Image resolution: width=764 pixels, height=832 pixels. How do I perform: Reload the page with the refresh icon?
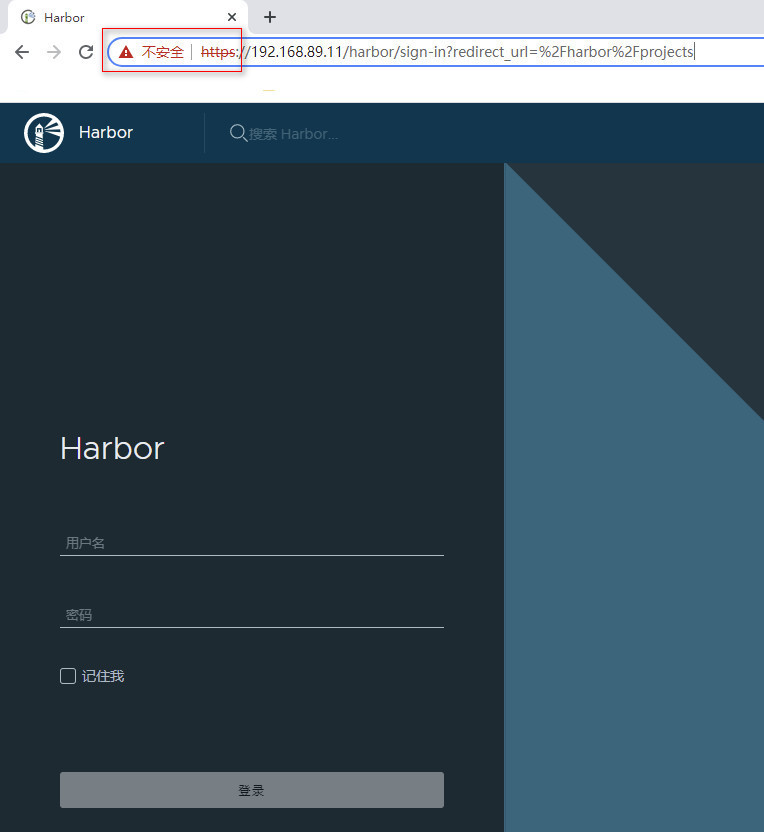(x=86, y=52)
